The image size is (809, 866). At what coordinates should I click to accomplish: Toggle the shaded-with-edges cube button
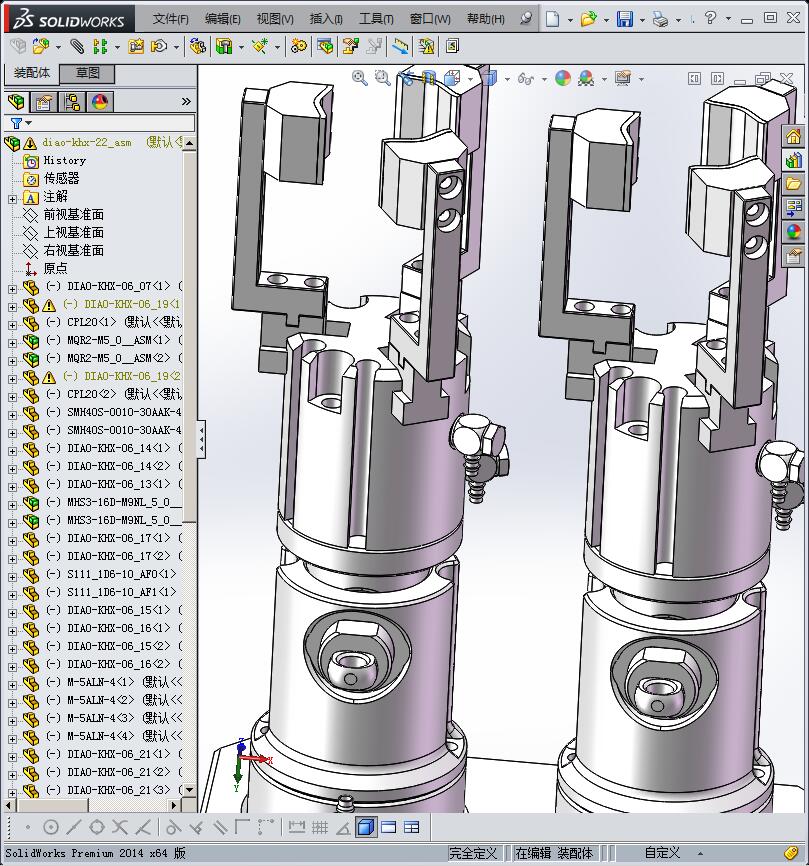click(x=365, y=827)
